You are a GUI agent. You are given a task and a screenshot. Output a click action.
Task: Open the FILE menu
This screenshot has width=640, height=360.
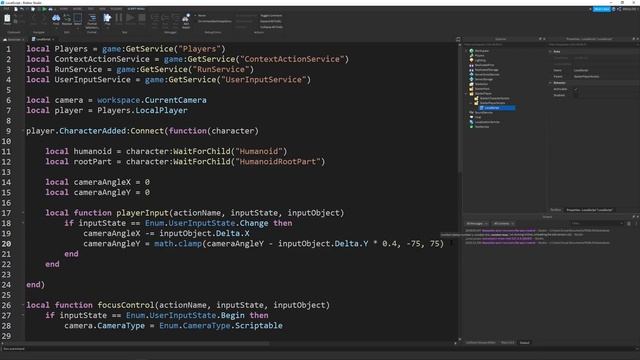(6, 9)
